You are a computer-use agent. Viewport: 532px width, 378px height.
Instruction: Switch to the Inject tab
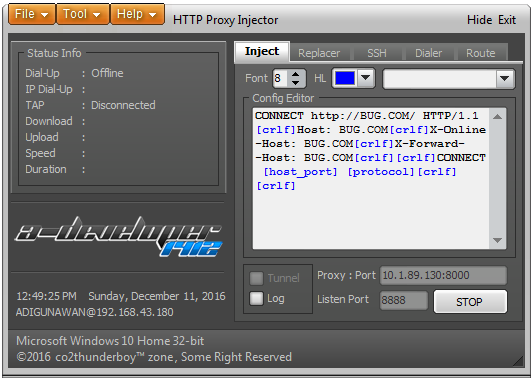[x=262, y=52]
